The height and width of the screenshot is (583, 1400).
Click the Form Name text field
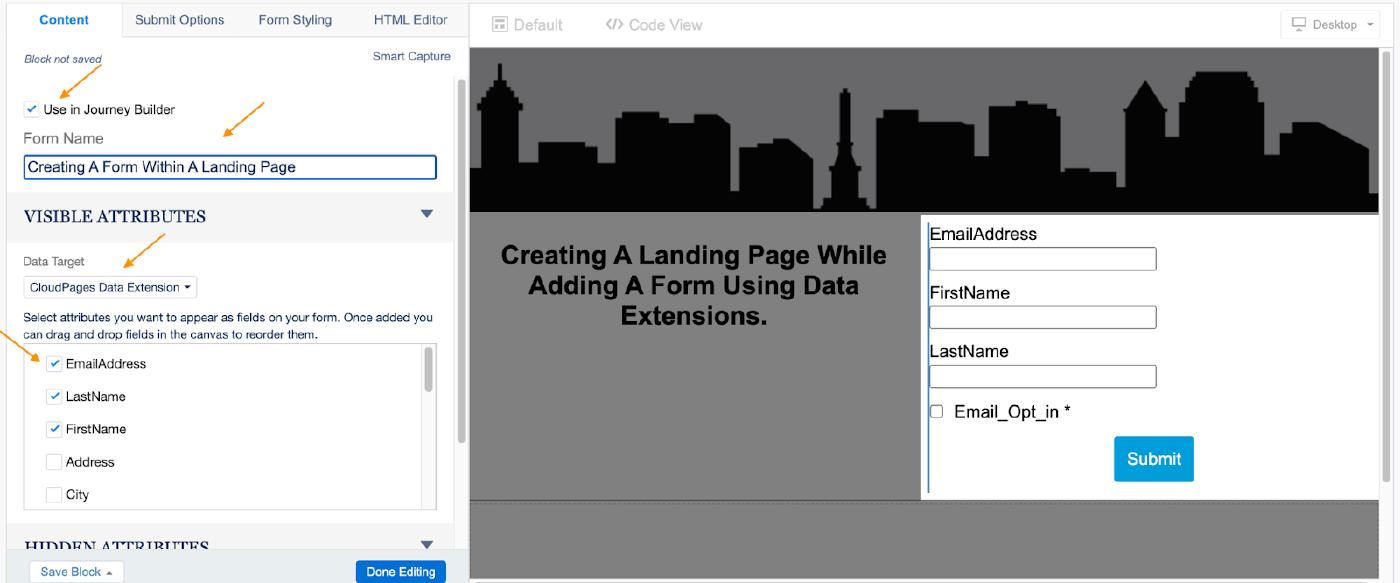pos(230,167)
